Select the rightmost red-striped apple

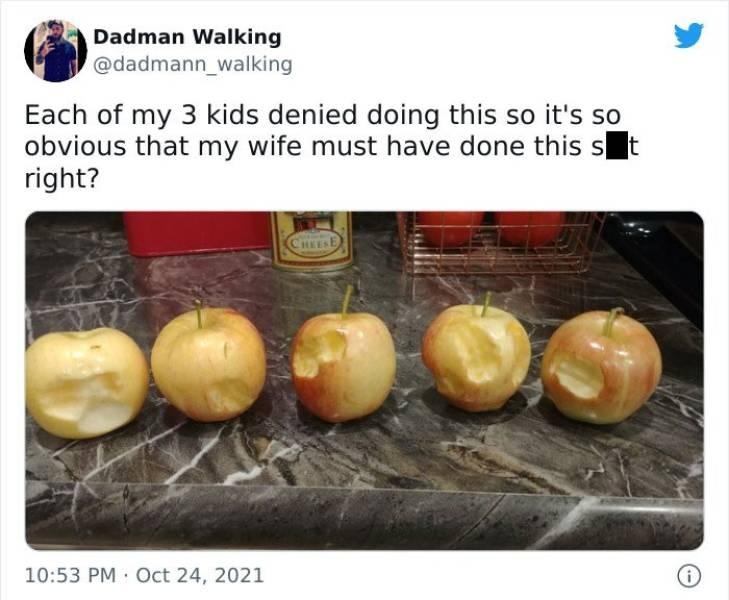pos(602,366)
